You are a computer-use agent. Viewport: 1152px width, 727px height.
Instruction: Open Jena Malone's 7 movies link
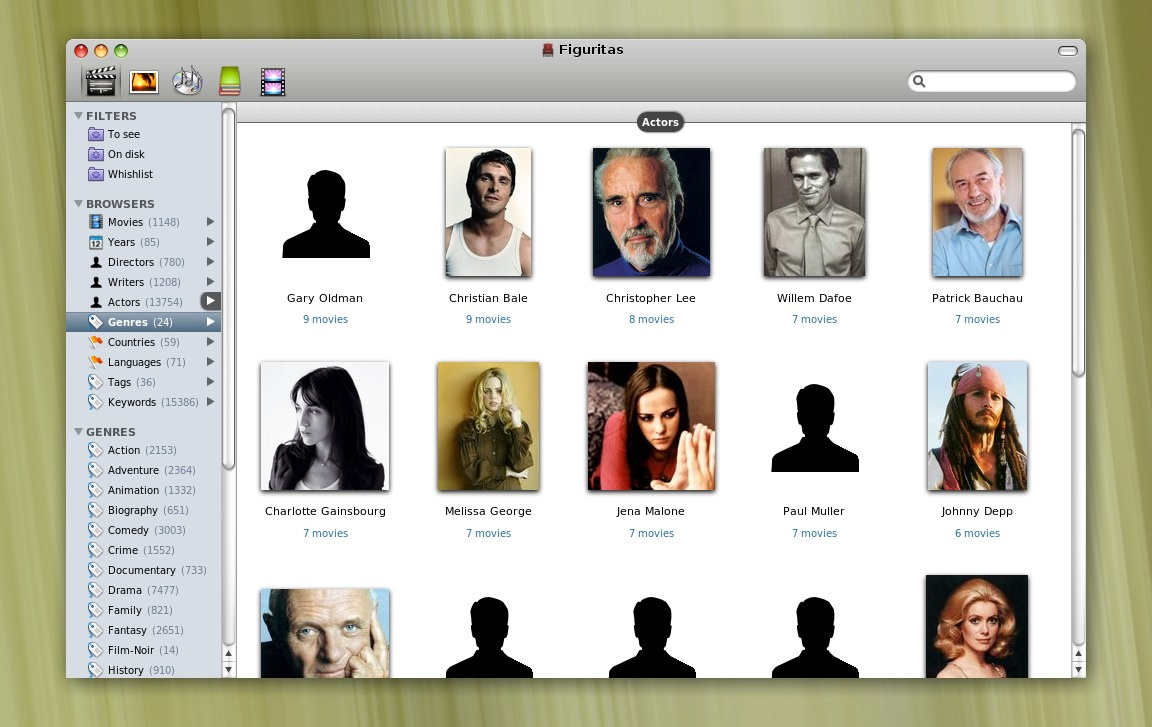652,534
